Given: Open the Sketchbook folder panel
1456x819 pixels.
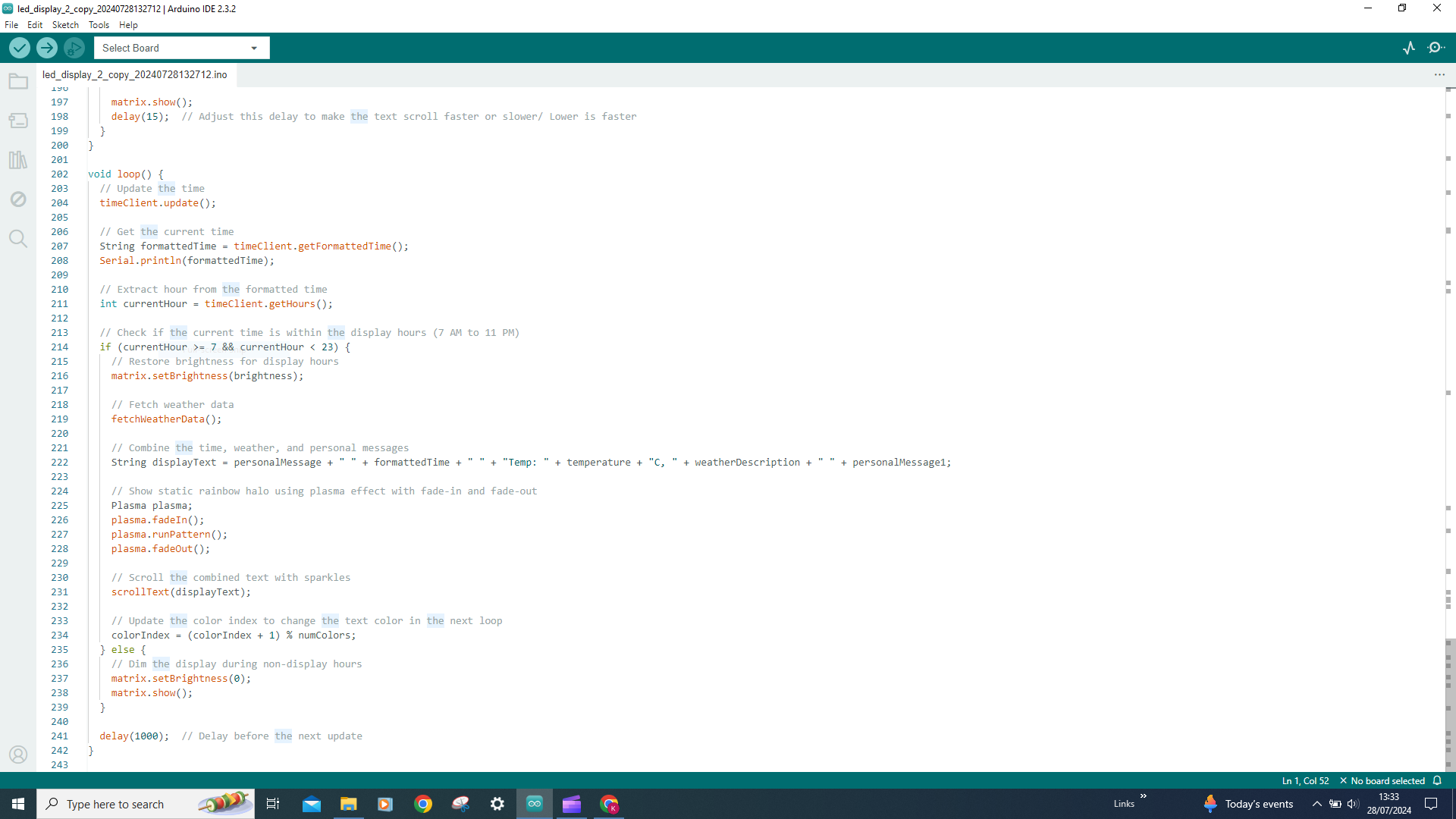Looking at the screenshot, I should point(18,81).
